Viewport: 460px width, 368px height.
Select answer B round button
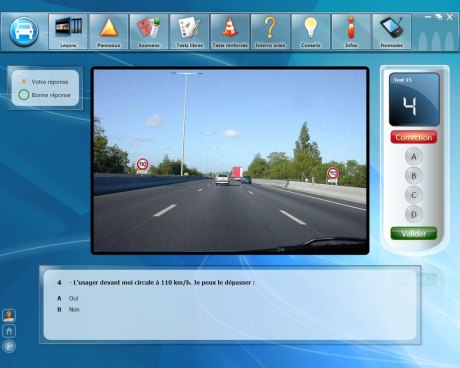pos(414,176)
